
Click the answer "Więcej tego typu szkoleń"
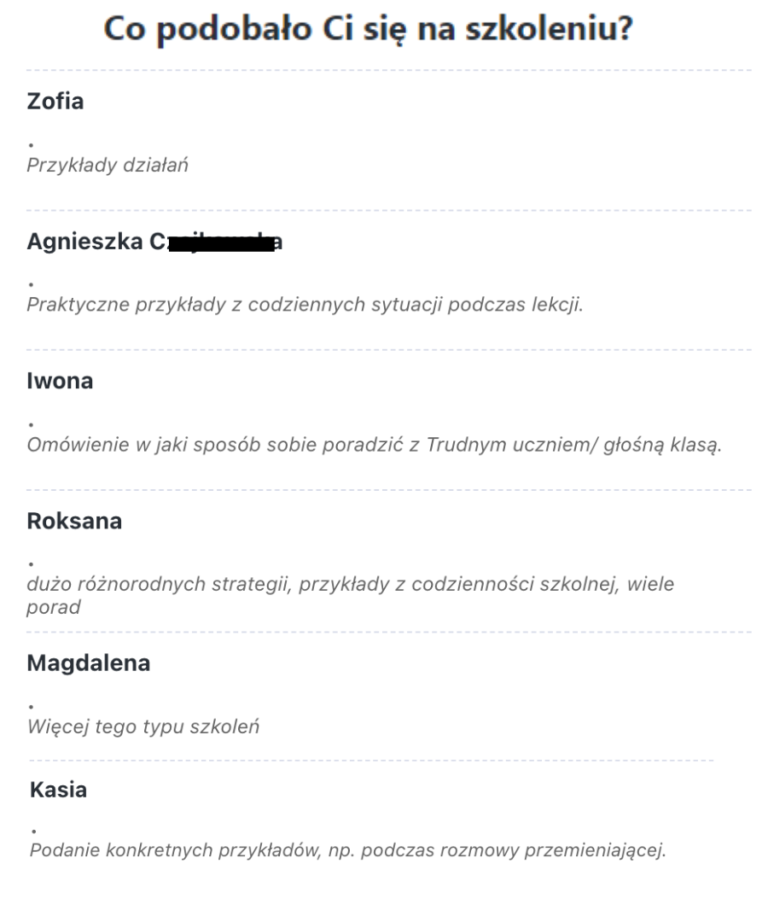tap(143, 726)
